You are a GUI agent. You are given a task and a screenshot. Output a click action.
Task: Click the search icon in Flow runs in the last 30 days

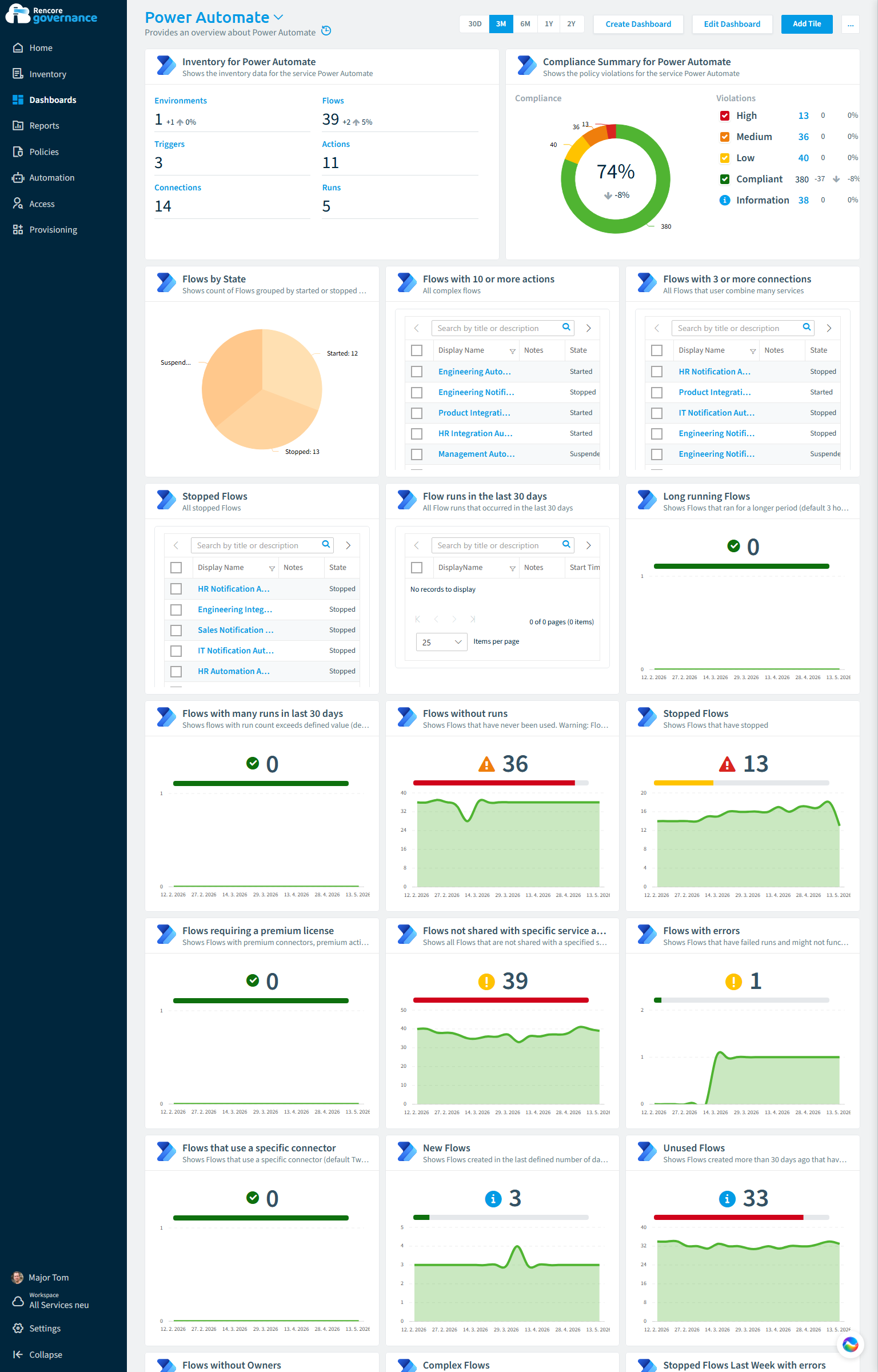click(x=566, y=545)
